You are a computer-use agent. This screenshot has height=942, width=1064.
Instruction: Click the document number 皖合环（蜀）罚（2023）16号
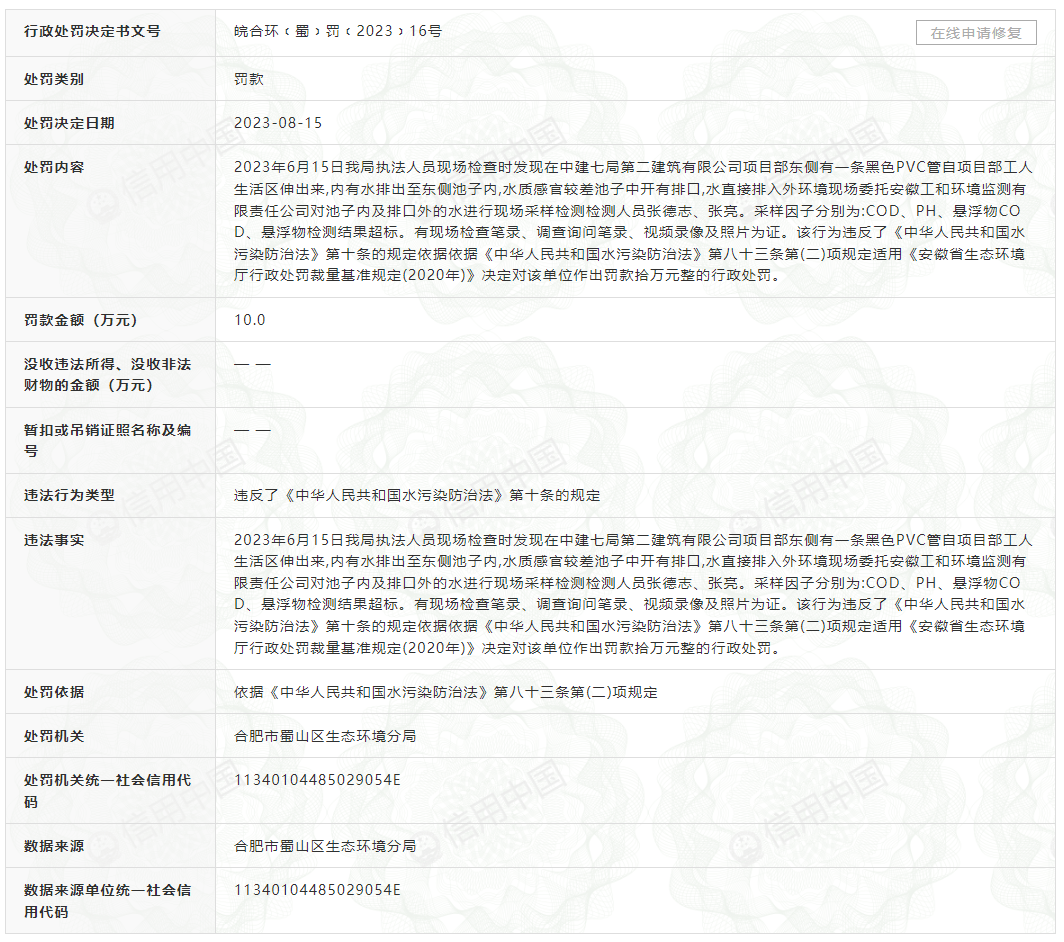point(337,32)
